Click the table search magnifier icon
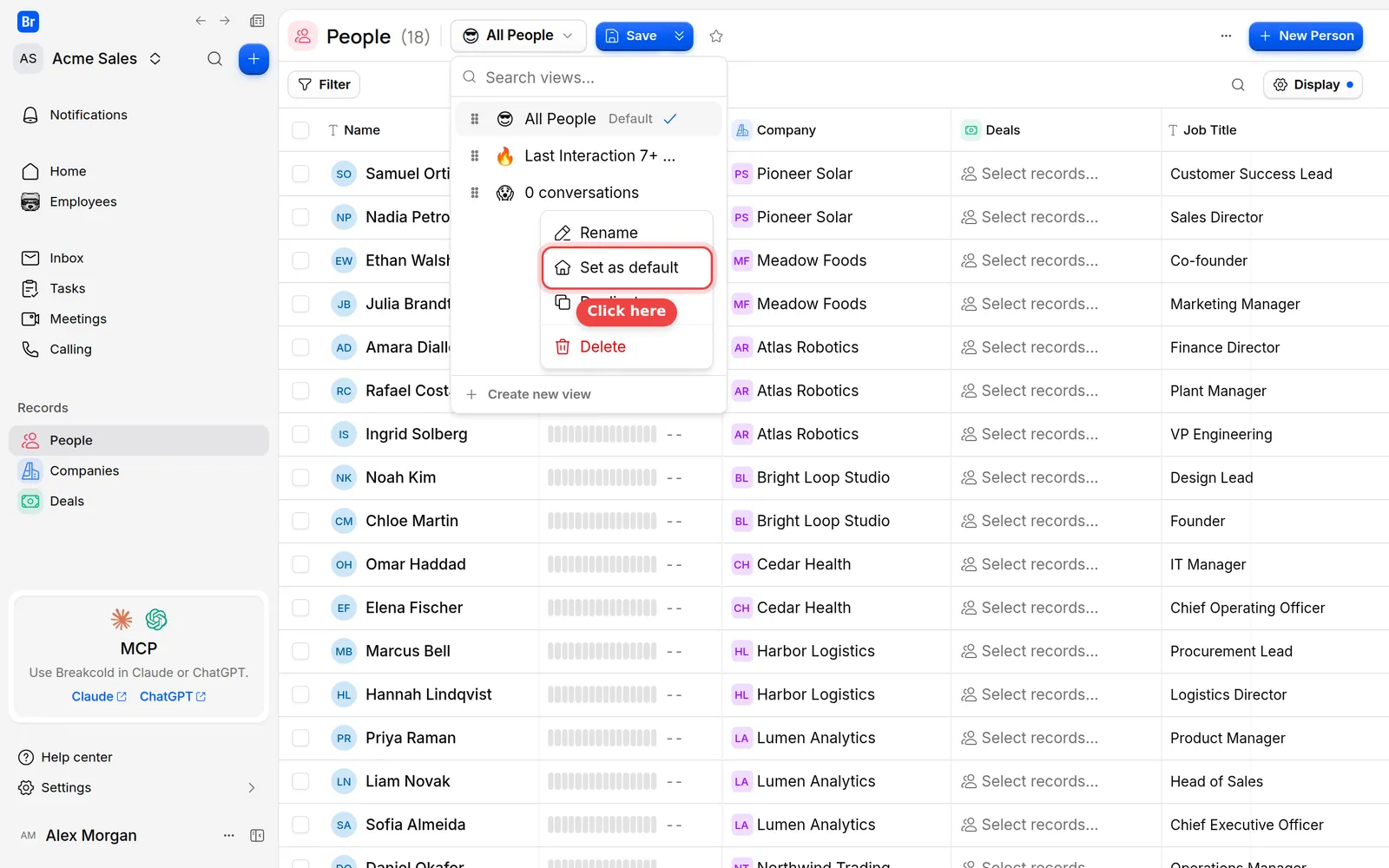 tap(1238, 84)
